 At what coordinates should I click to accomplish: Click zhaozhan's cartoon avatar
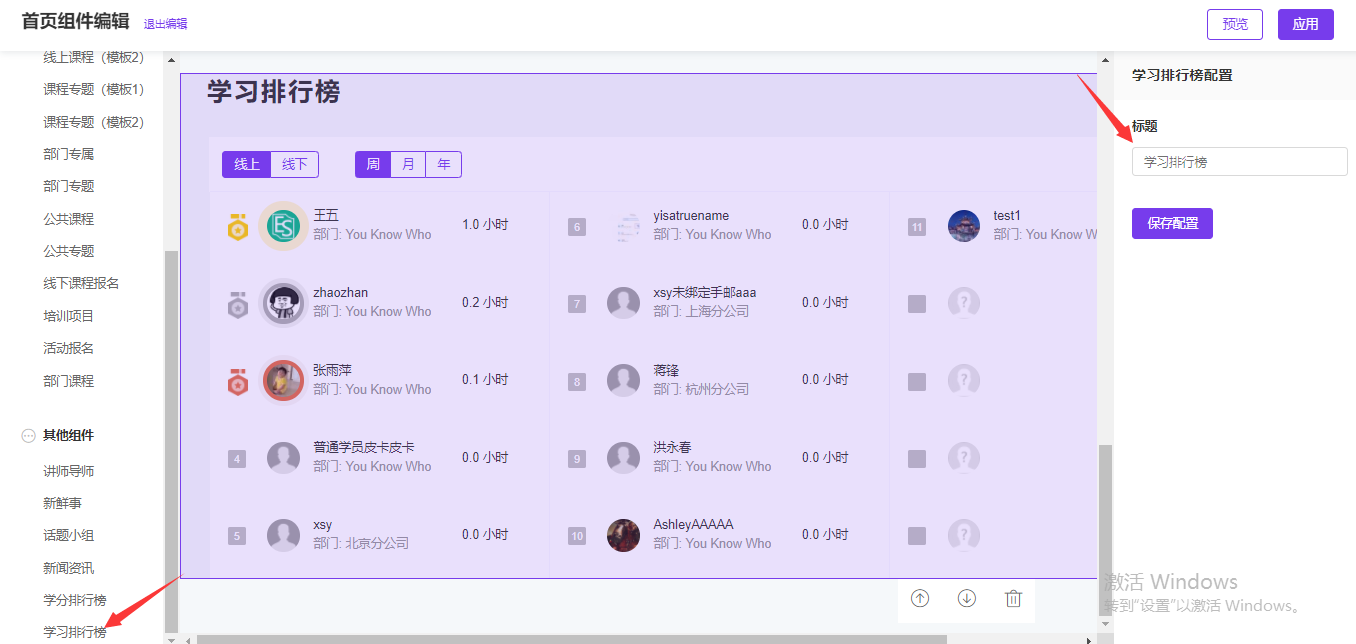pos(283,302)
